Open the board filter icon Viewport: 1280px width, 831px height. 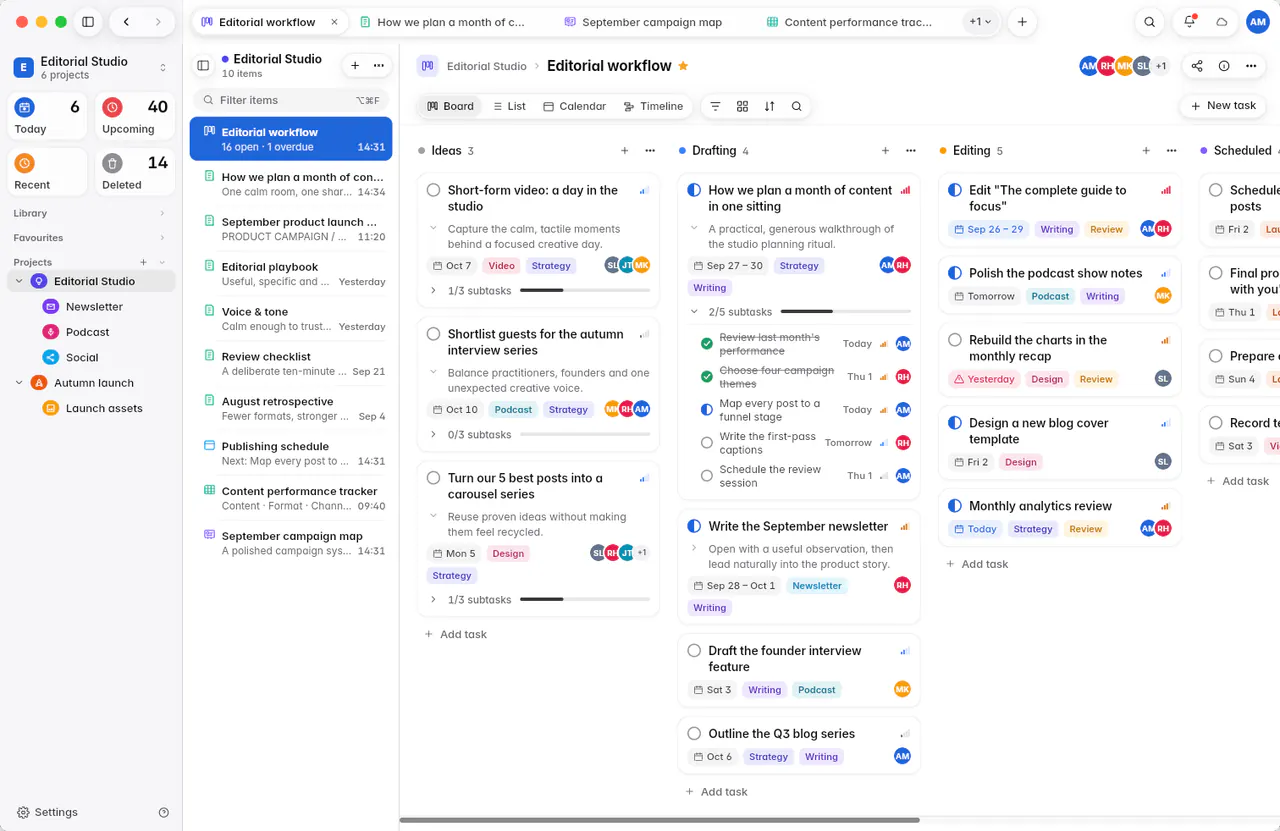tap(715, 106)
